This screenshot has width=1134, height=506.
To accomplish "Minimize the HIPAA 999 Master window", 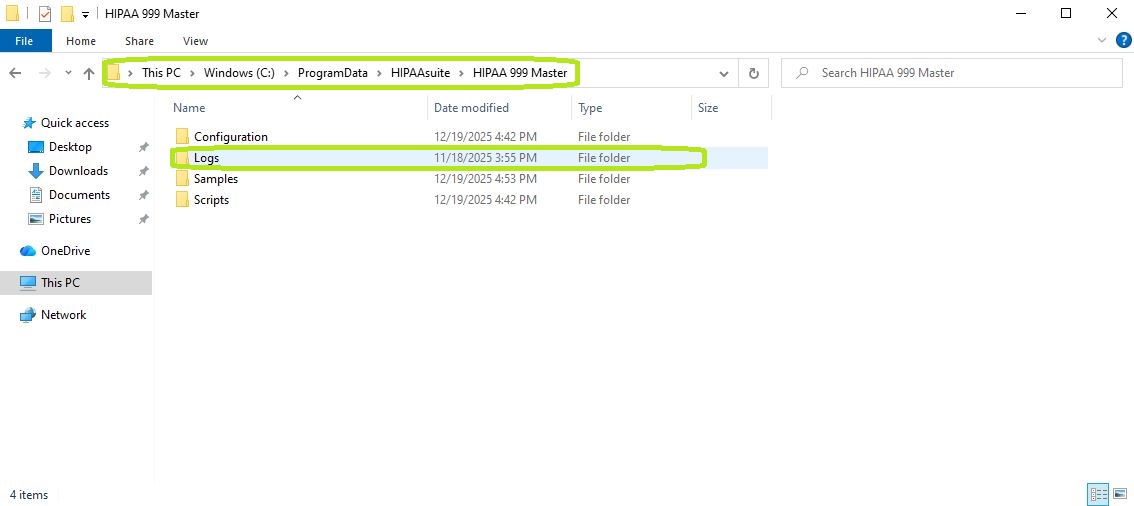I will (x=1020, y=13).
